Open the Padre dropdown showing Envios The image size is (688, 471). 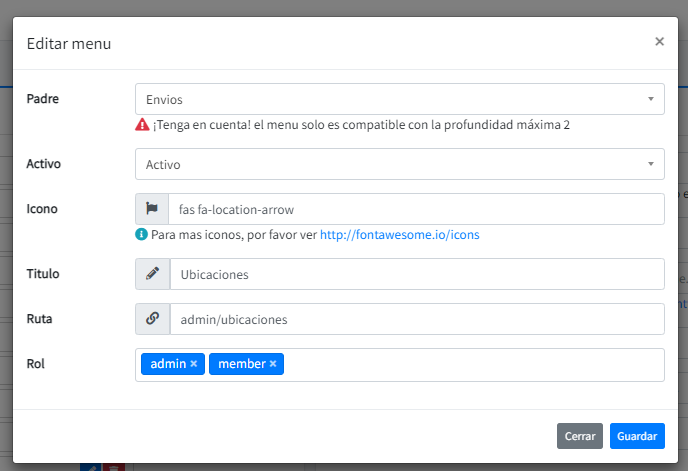point(399,99)
